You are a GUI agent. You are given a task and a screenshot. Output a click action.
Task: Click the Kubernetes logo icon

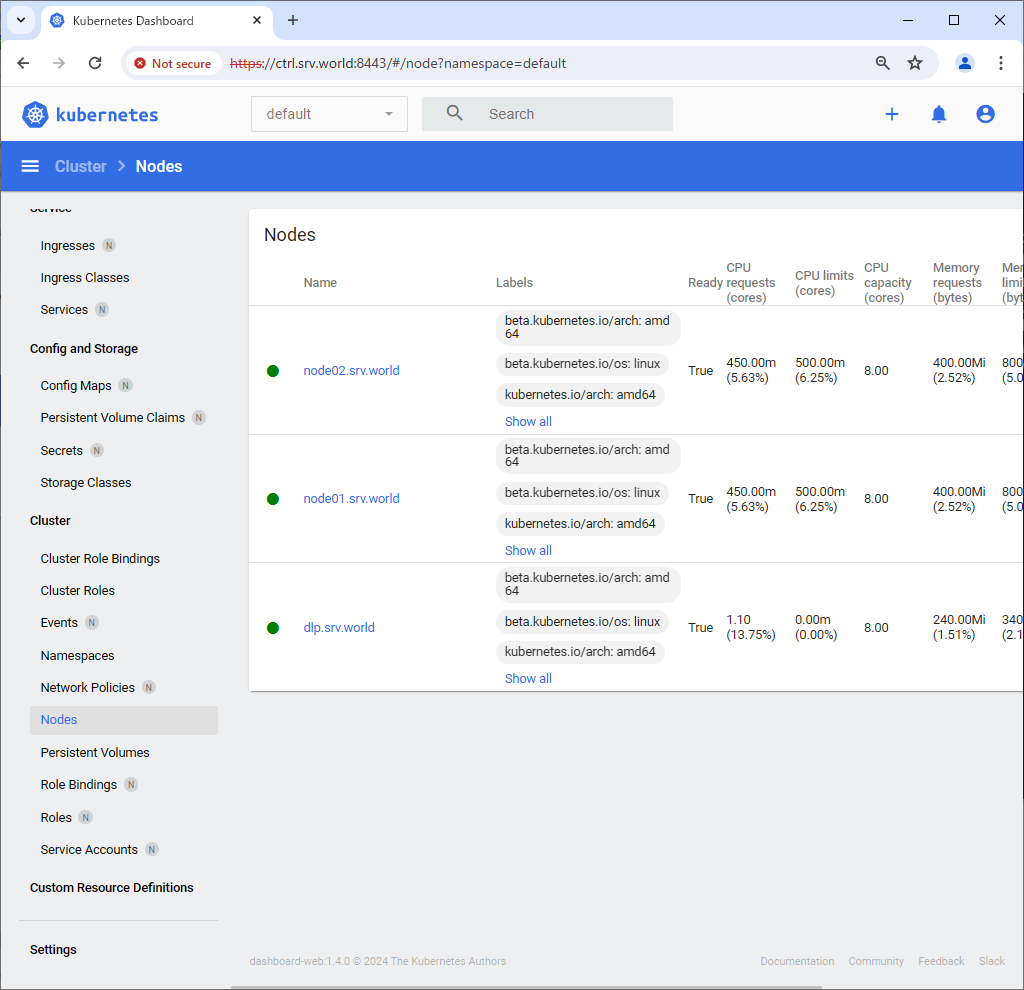click(x=35, y=115)
